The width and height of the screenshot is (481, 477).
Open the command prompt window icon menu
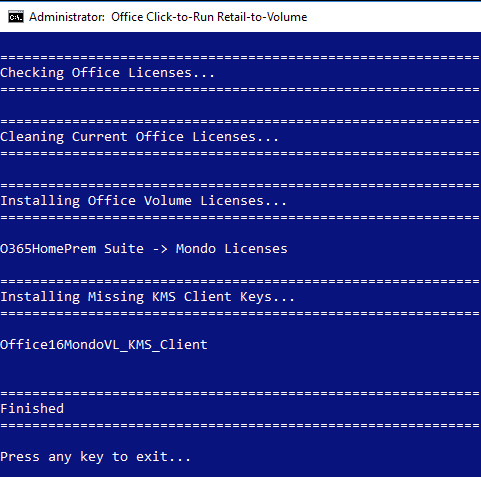16,17
